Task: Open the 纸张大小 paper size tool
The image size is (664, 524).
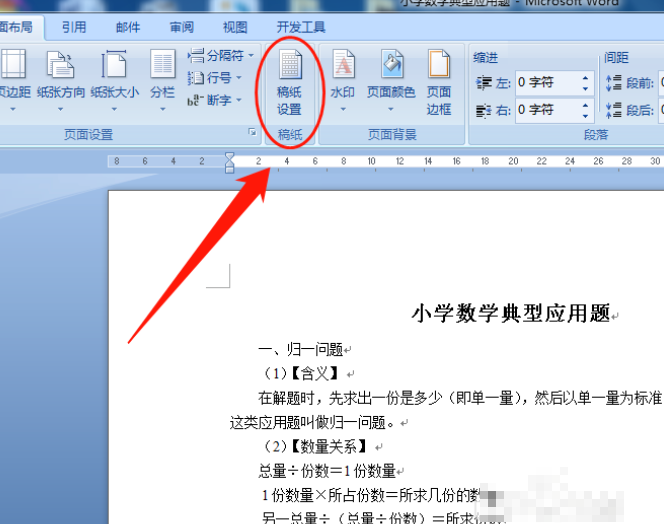Action: pyautogui.click(x=114, y=80)
